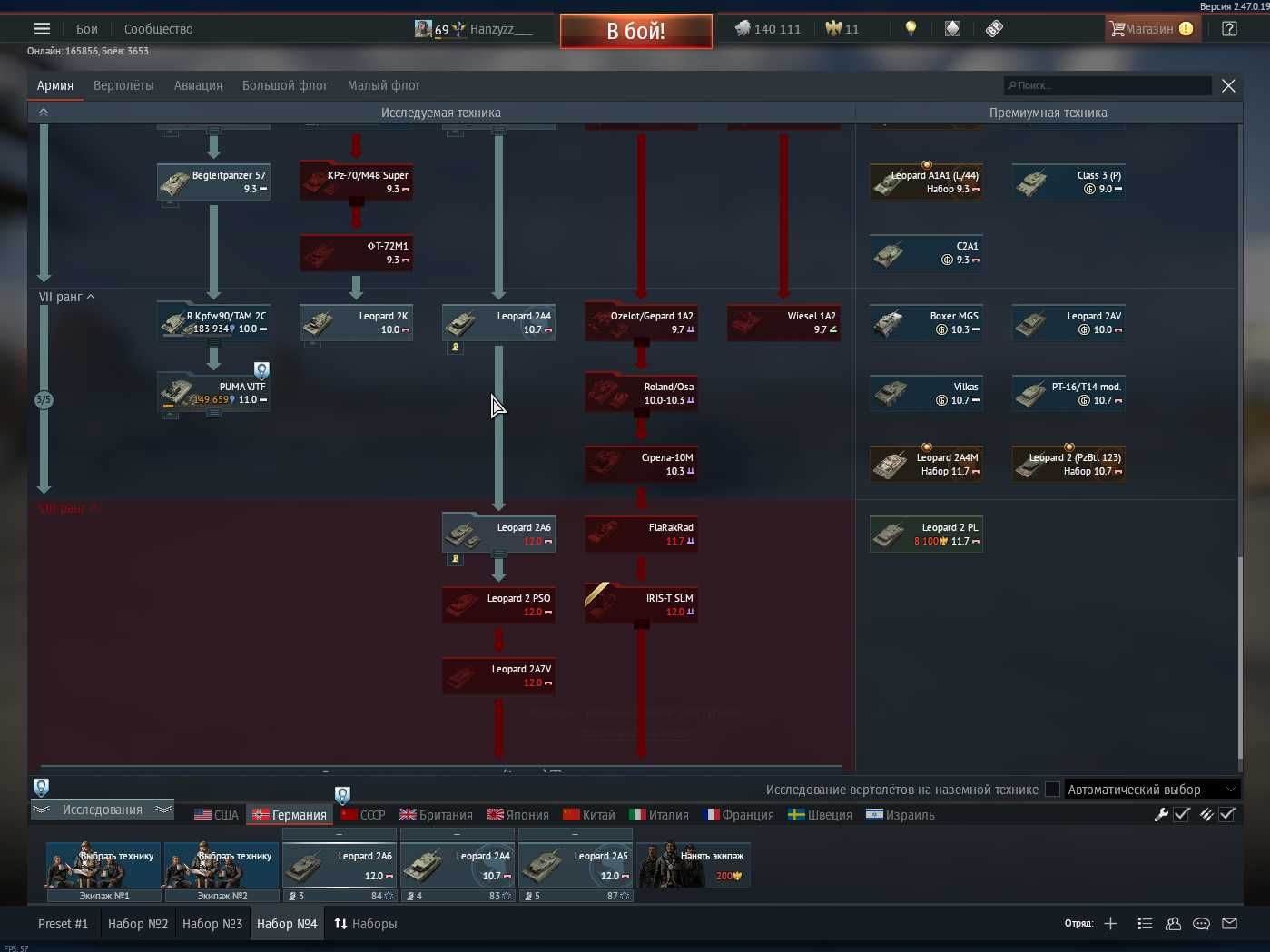Select premium Boxer MGS vehicle
This screenshot has height=952, width=1270.
[926, 322]
